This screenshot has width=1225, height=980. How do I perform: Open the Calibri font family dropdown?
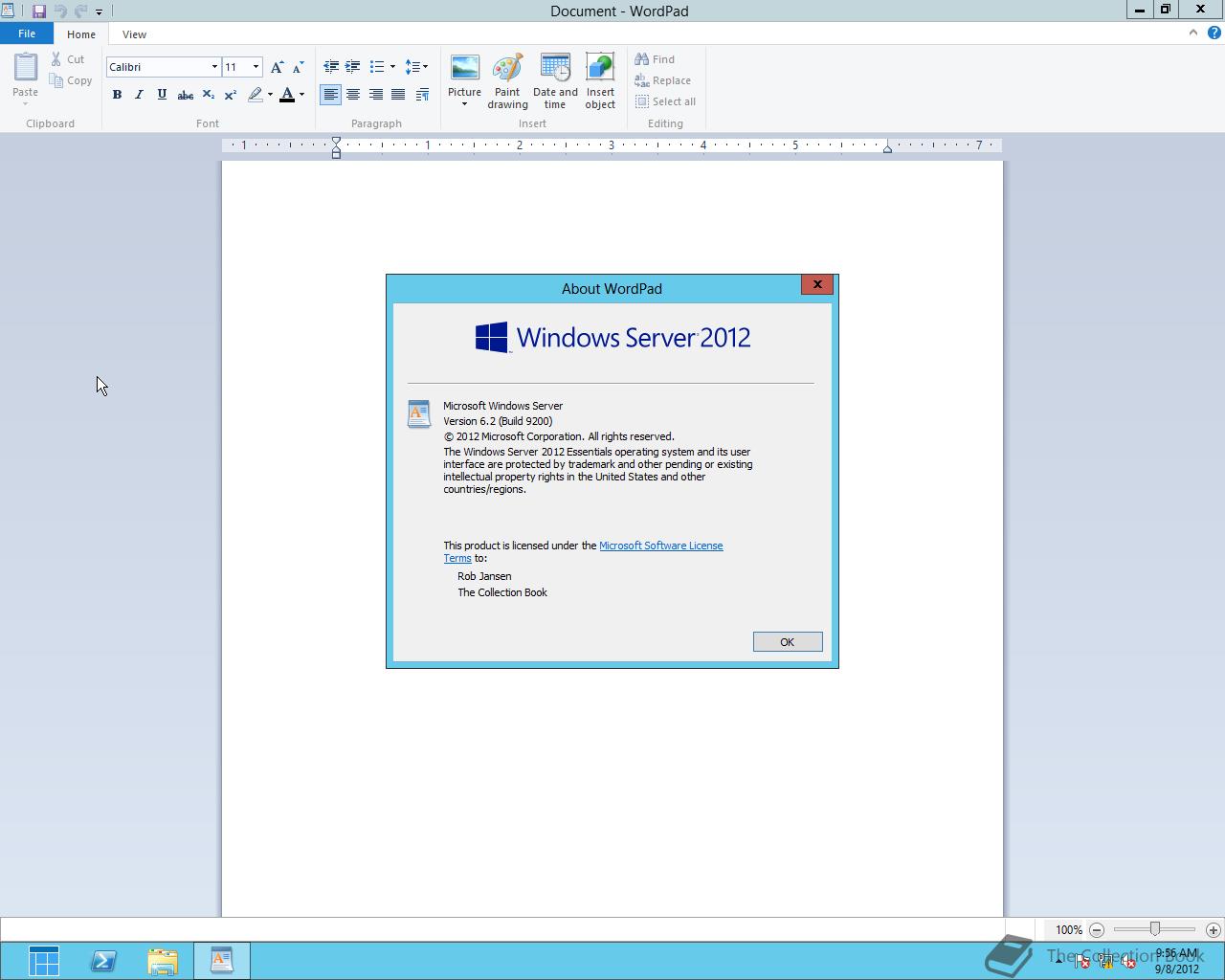[214, 67]
